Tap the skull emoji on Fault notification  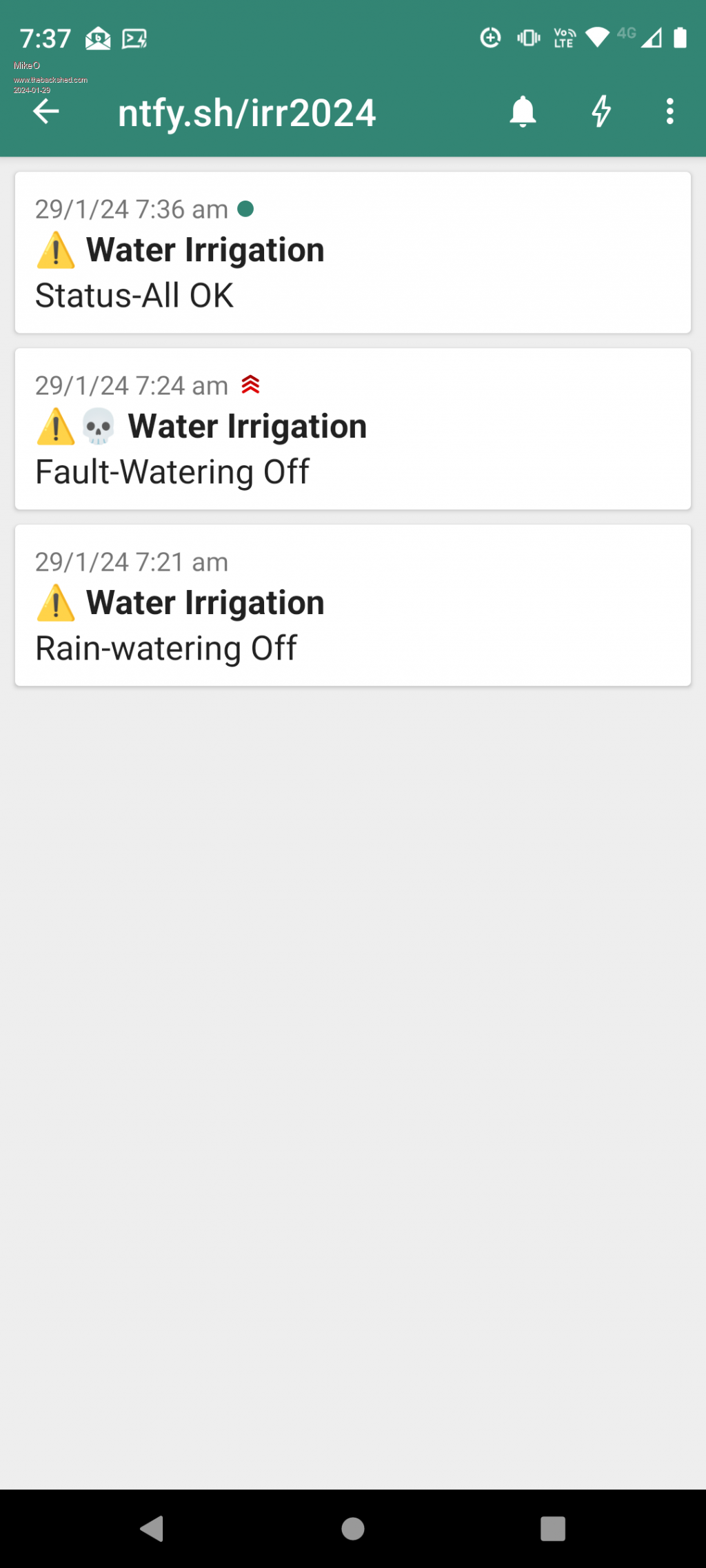(x=99, y=426)
